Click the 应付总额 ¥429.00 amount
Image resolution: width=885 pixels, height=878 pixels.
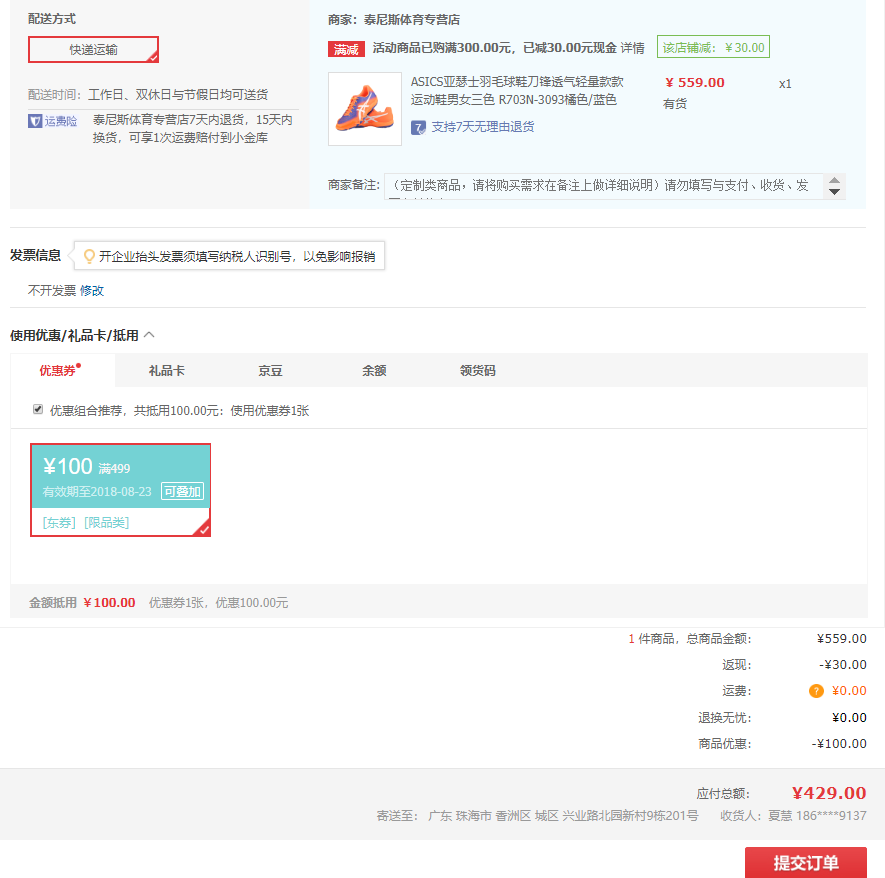tap(829, 793)
